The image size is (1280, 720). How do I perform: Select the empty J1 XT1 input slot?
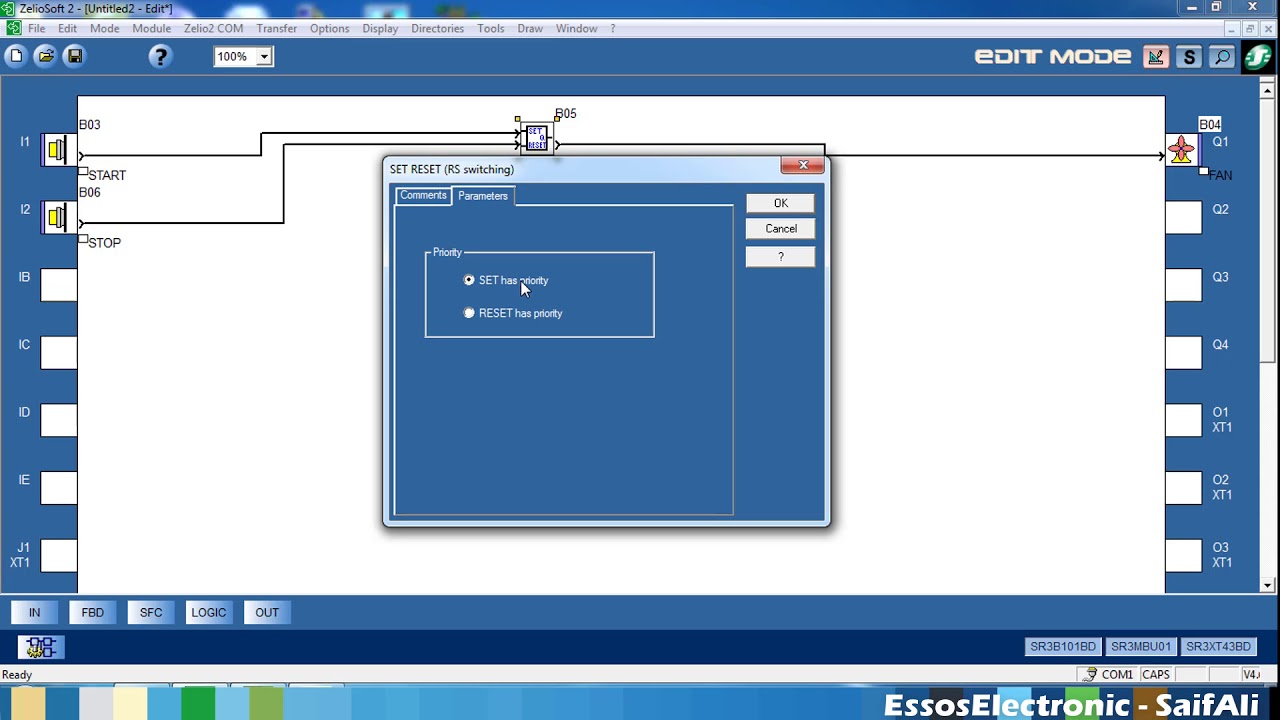(58, 555)
